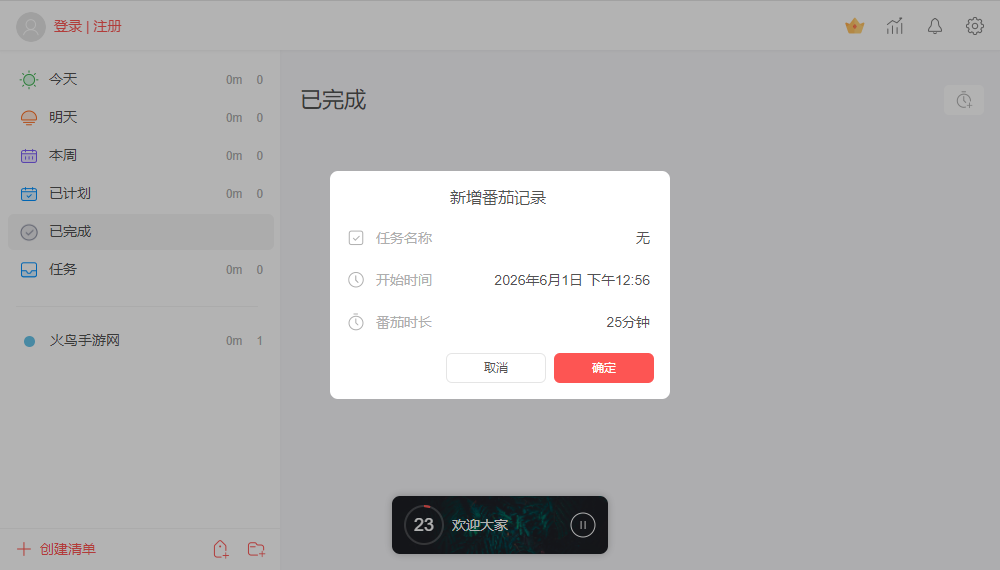Select 本周 in the sidebar

(141, 156)
